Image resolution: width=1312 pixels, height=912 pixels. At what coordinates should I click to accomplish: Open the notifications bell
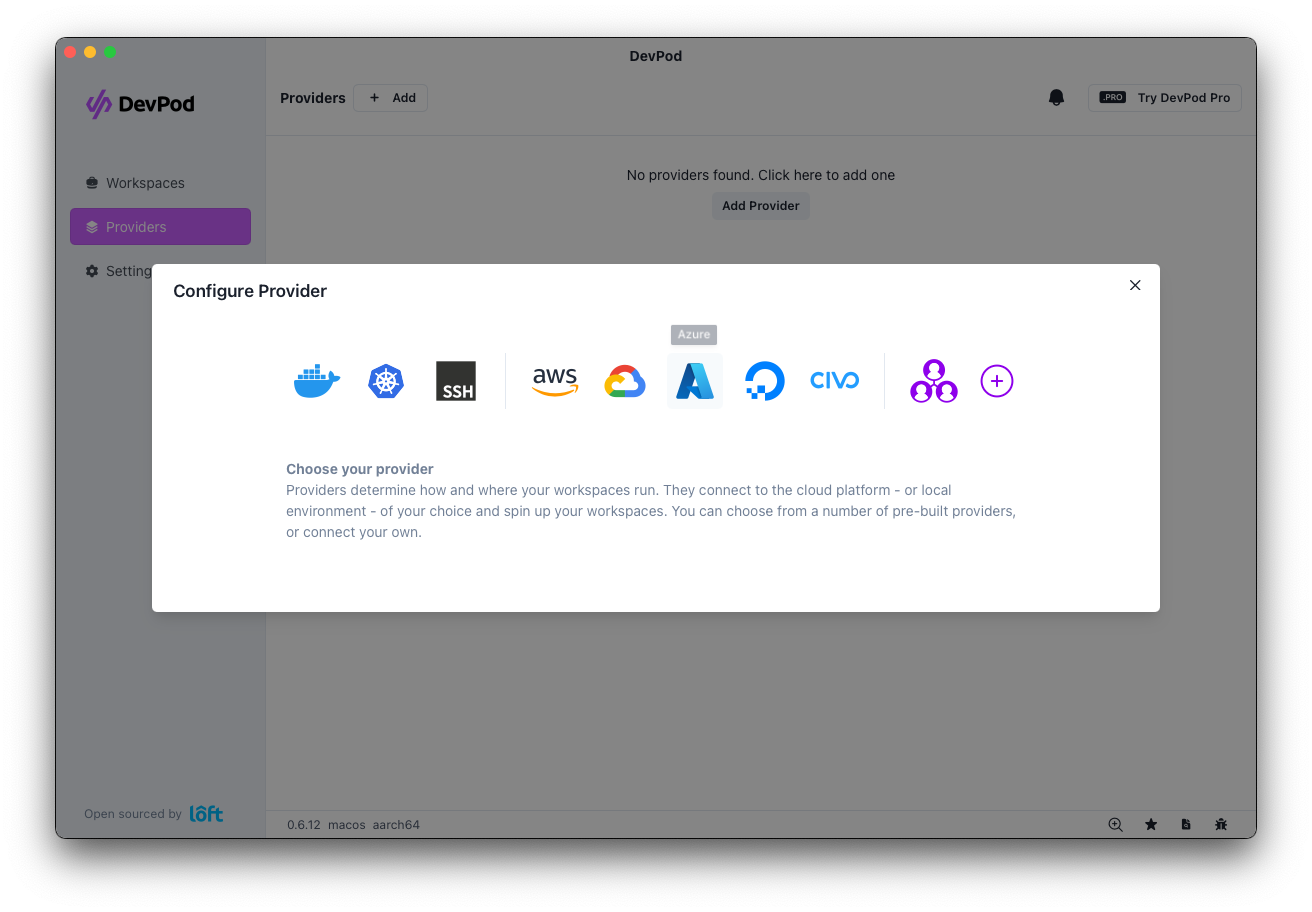click(x=1056, y=98)
